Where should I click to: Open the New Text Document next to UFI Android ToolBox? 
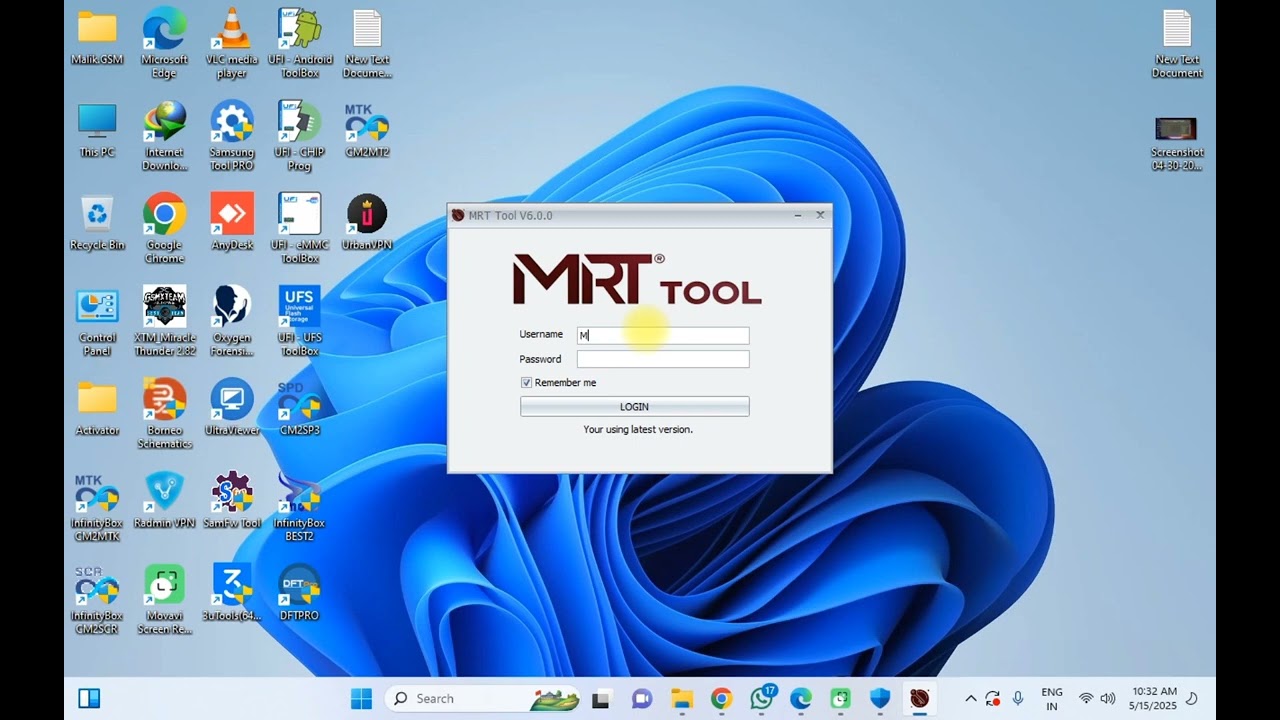tap(367, 43)
